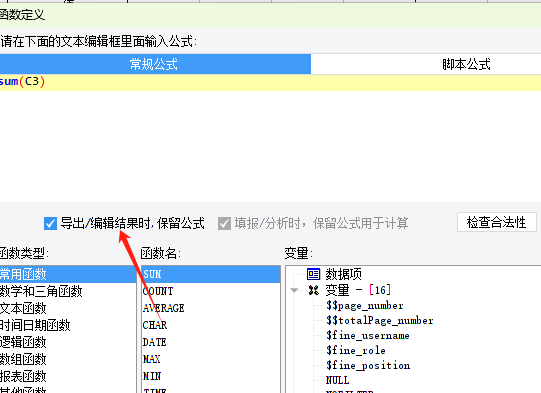
Task: Toggle 填报/分析时,保留公式用于计算 checkbox
Action: pos(224,224)
